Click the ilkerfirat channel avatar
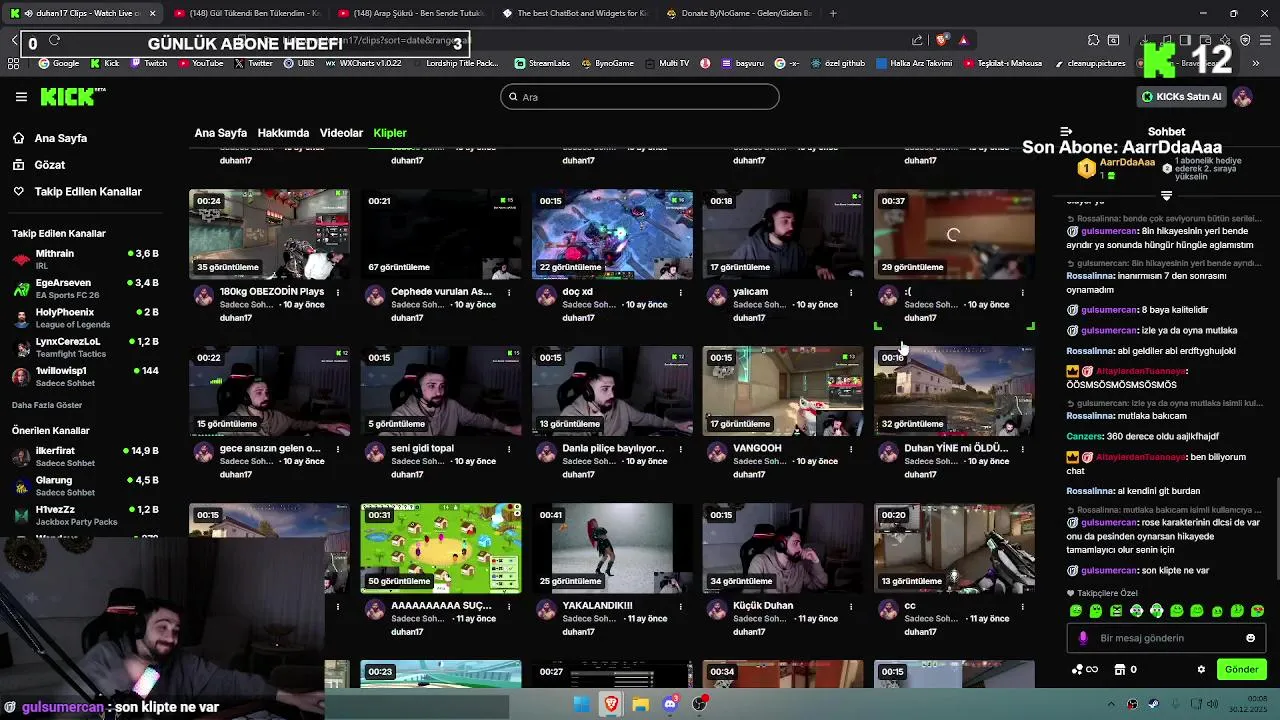This screenshot has width=1280, height=720. coord(21,456)
